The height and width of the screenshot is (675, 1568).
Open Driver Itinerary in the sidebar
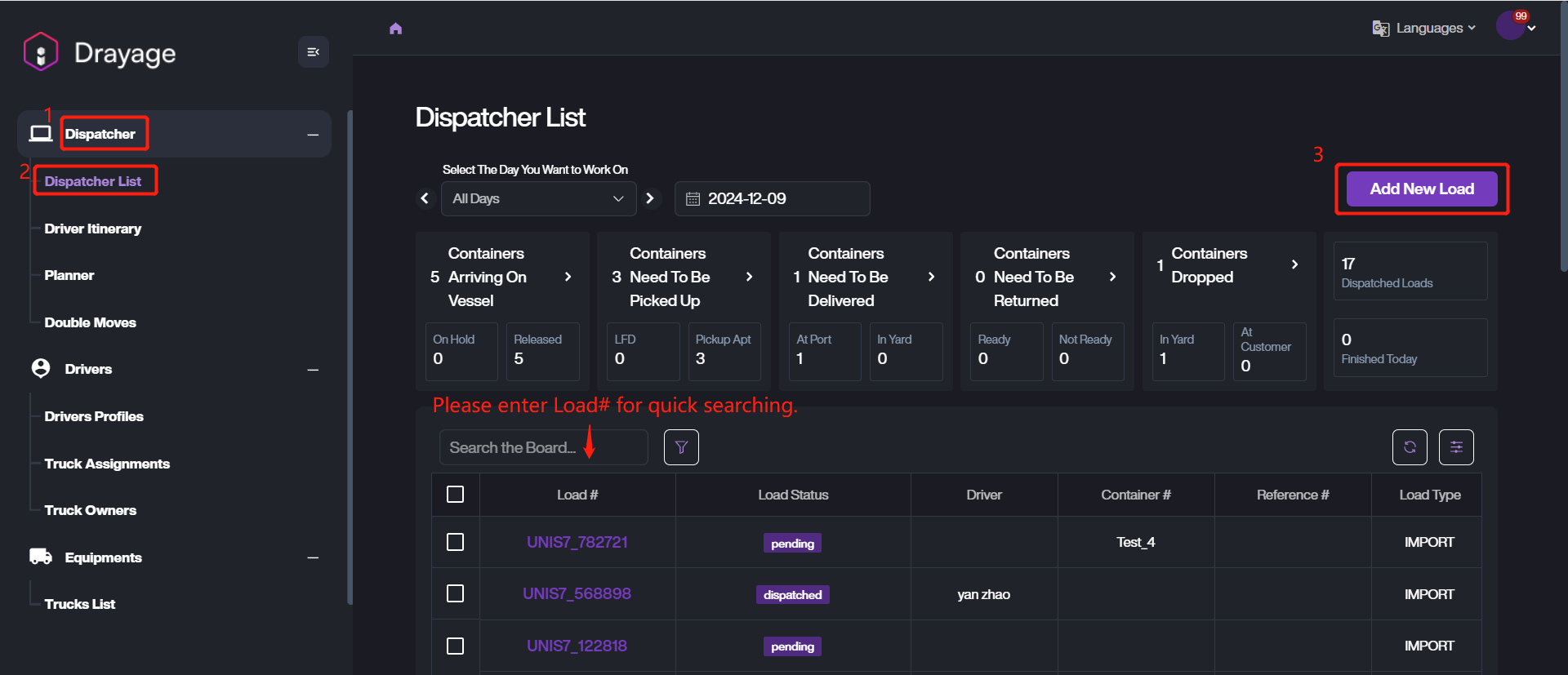pyautogui.click(x=93, y=229)
